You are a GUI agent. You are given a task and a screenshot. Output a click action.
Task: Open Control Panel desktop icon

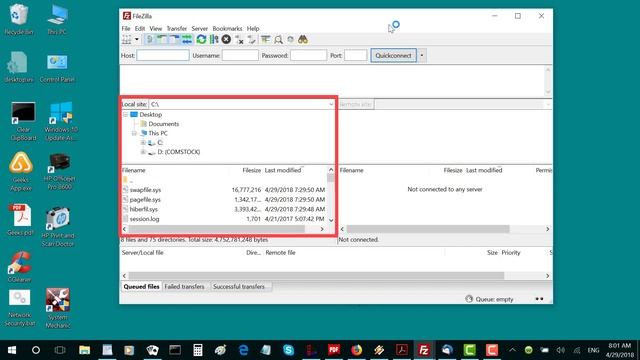coord(57,67)
